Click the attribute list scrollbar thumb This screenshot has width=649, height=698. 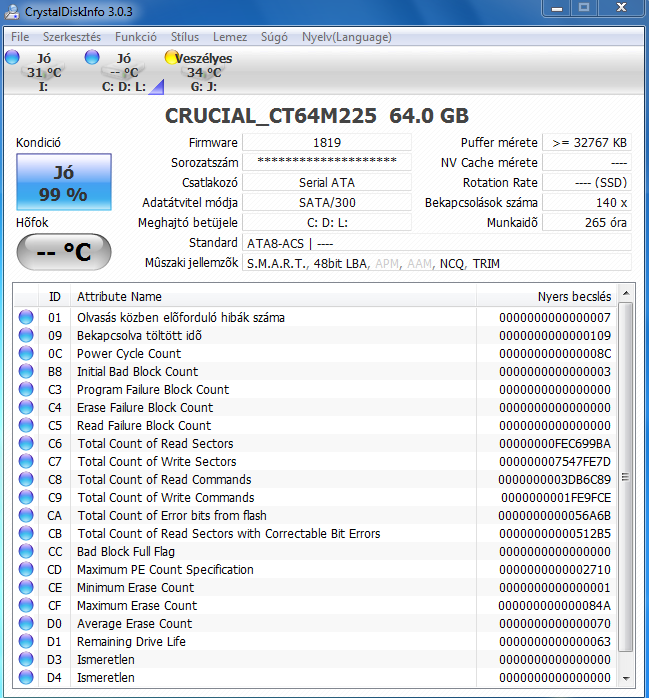[x=626, y=477]
